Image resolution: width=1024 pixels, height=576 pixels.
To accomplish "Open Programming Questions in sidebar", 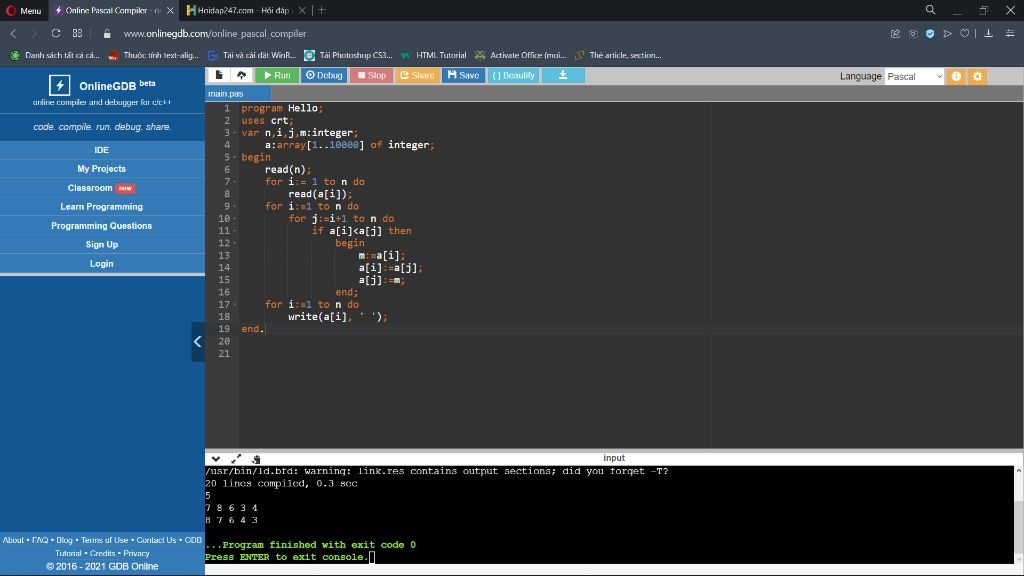I will coord(102,225).
